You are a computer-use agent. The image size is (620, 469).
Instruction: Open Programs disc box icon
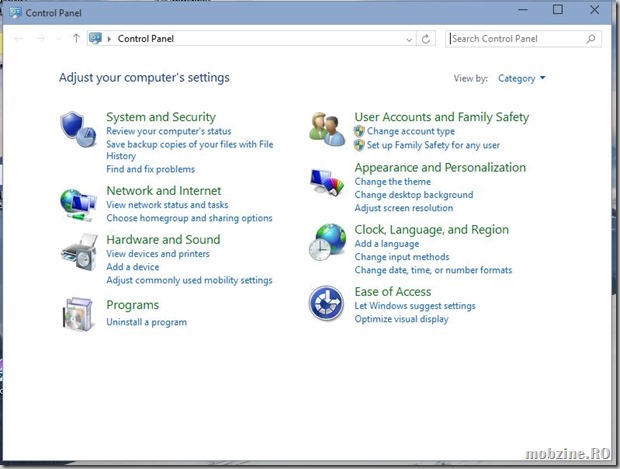click(78, 314)
